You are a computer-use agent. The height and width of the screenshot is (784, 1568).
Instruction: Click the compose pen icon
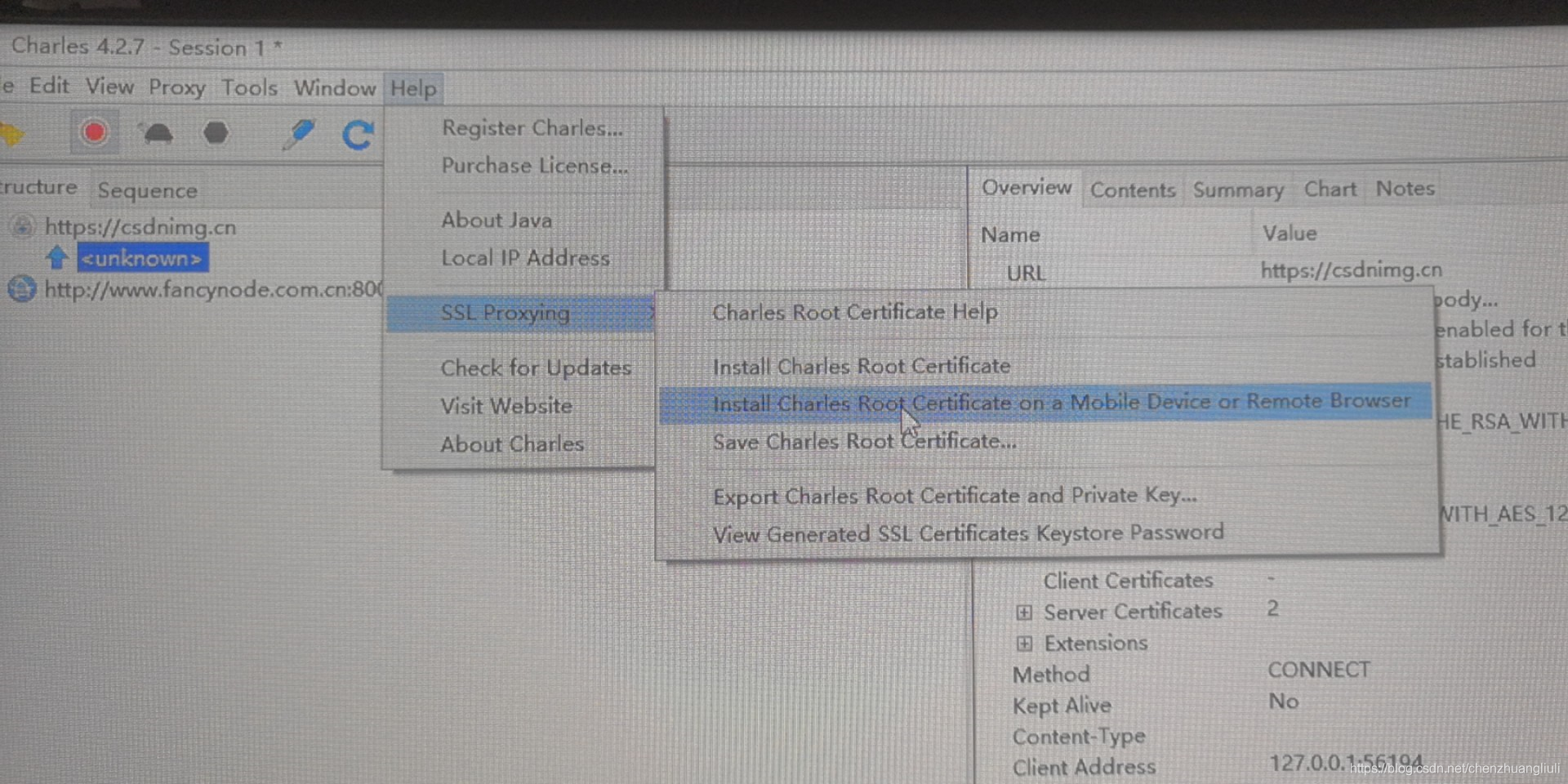(298, 134)
